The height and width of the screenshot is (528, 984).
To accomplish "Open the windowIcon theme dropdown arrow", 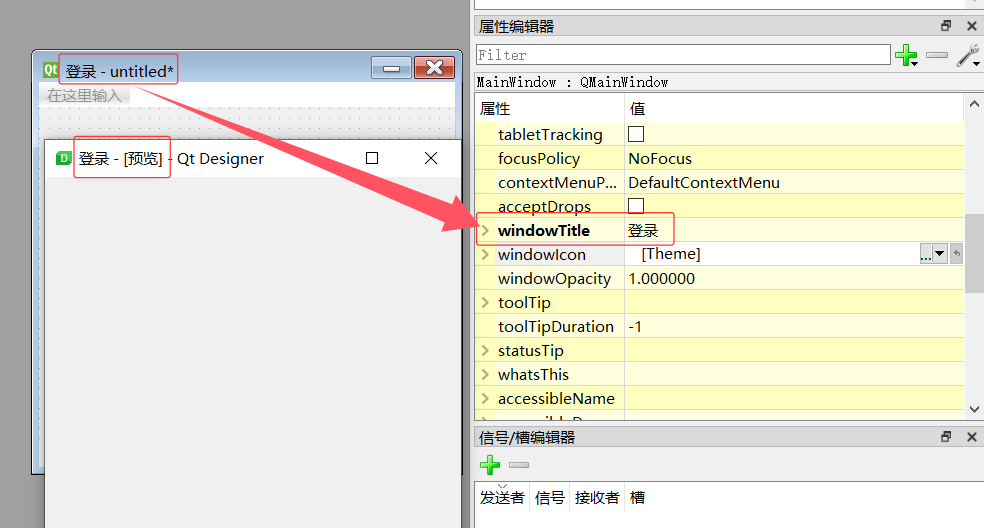I will coord(940,254).
